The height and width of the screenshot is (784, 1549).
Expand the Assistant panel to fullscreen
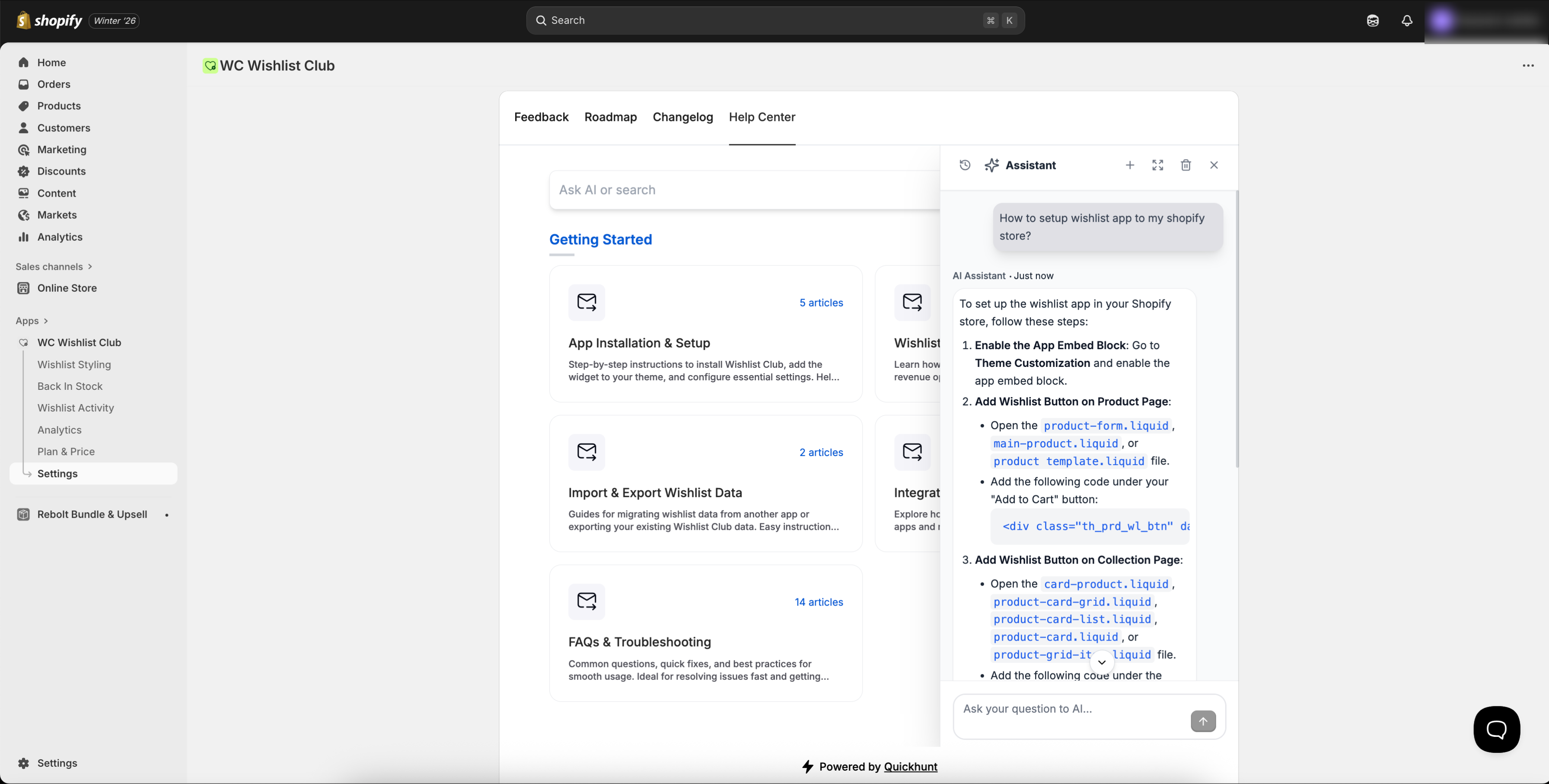(1157, 165)
